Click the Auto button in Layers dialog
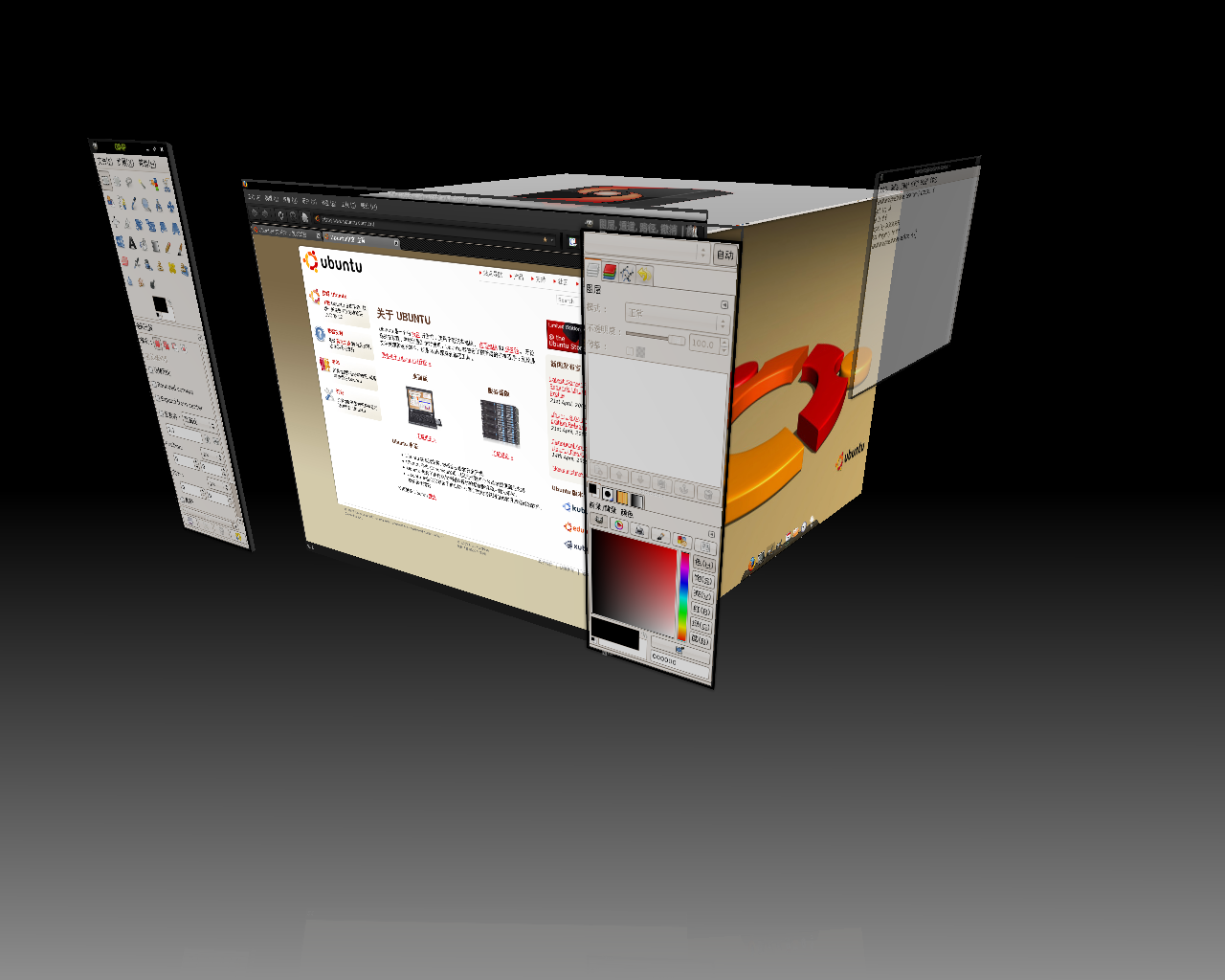The width and height of the screenshot is (1225, 980). [725, 255]
